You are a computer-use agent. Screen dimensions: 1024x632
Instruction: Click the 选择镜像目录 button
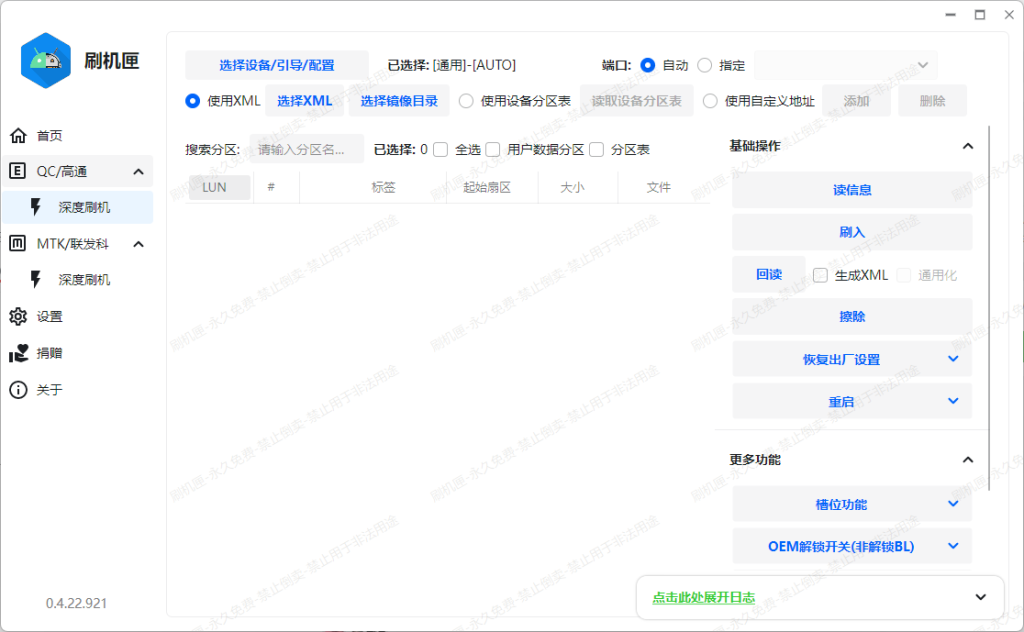click(x=399, y=100)
